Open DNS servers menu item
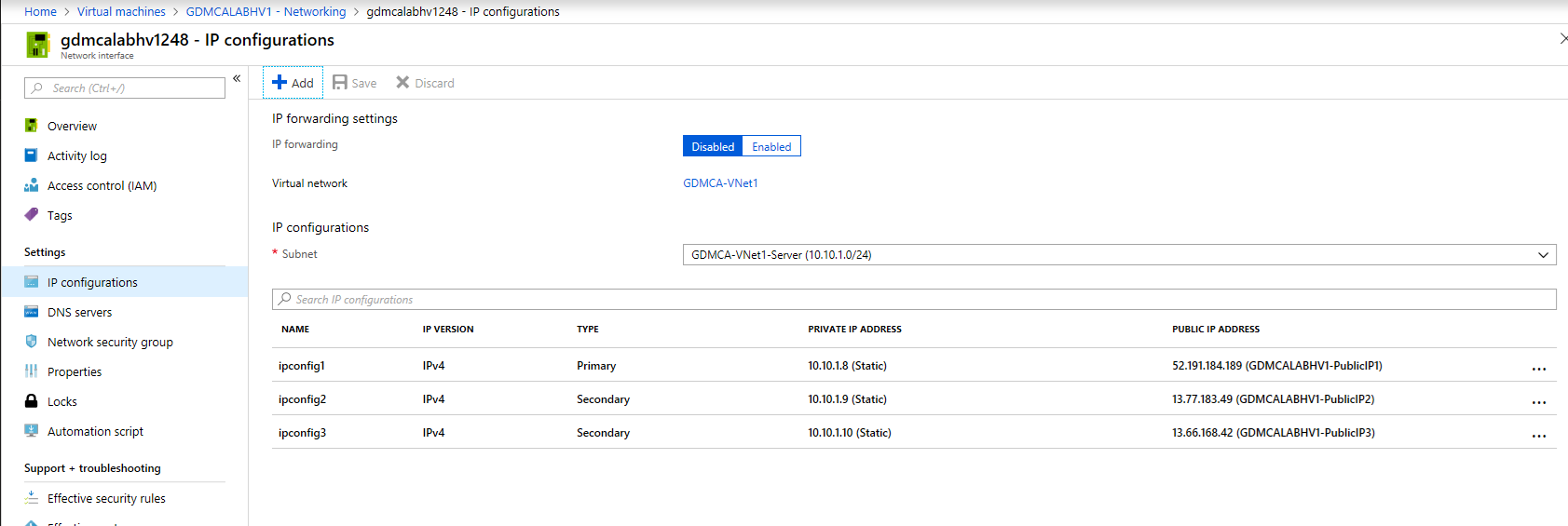 pos(80,312)
